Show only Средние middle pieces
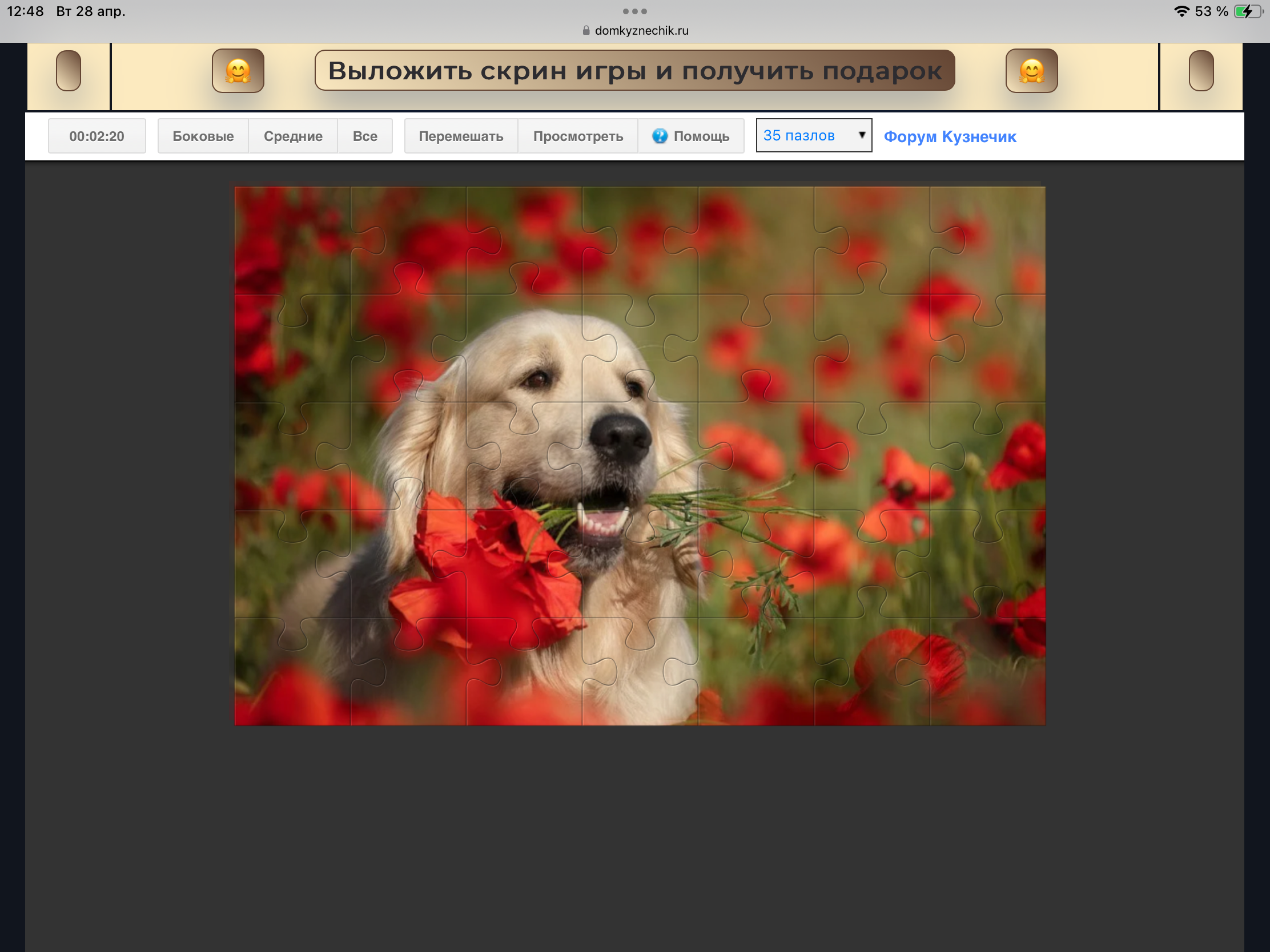Image resolution: width=1270 pixels, height=952 pixels. 293,136
